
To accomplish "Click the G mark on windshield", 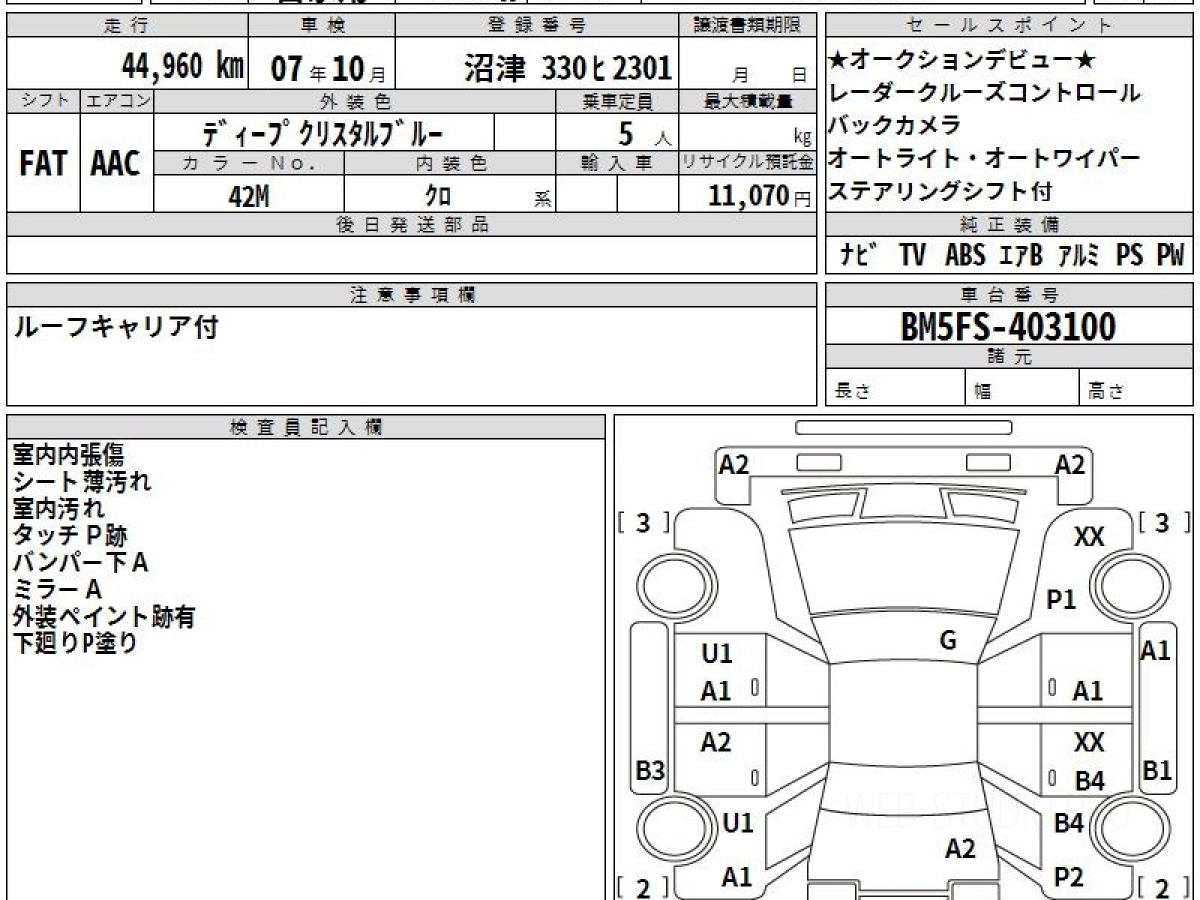I will coord(948,641).
